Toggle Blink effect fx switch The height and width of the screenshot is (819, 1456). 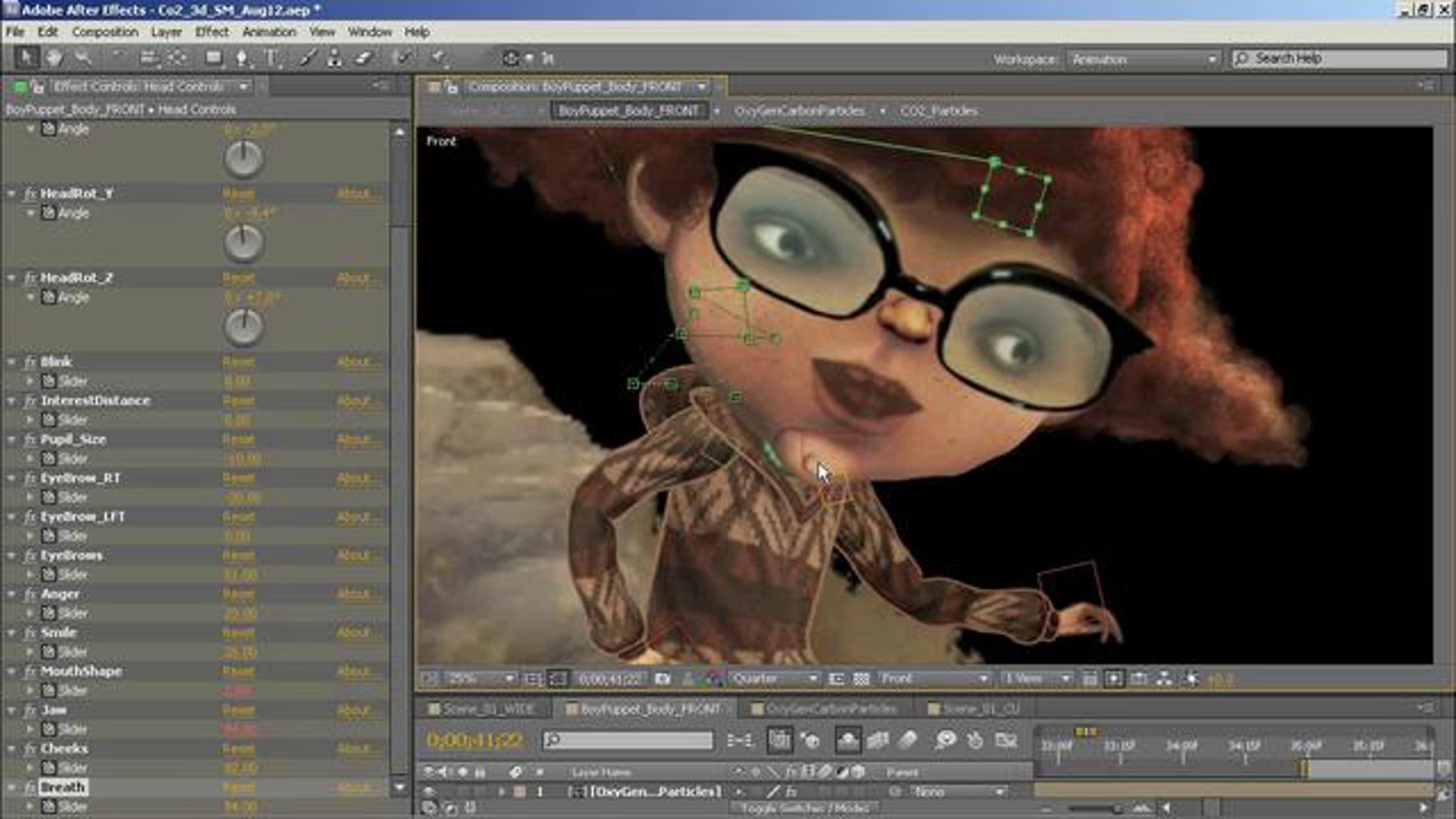[30, 362]
